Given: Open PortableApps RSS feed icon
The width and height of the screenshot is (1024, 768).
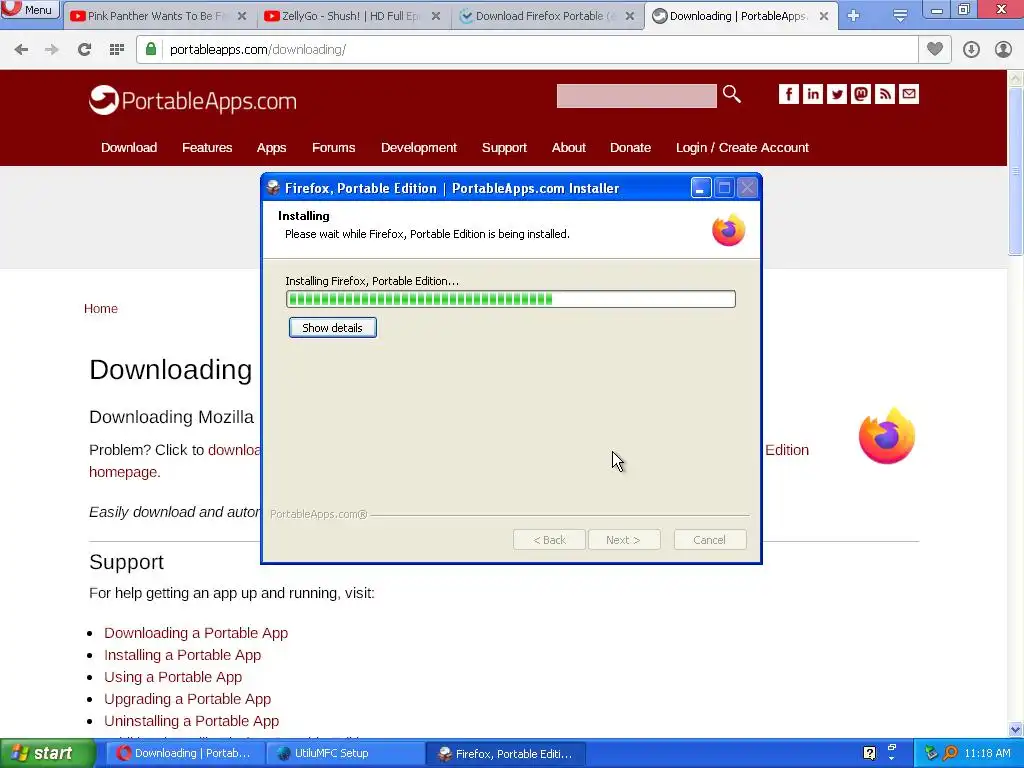Looking at the screenshot, I should point(884,94).
